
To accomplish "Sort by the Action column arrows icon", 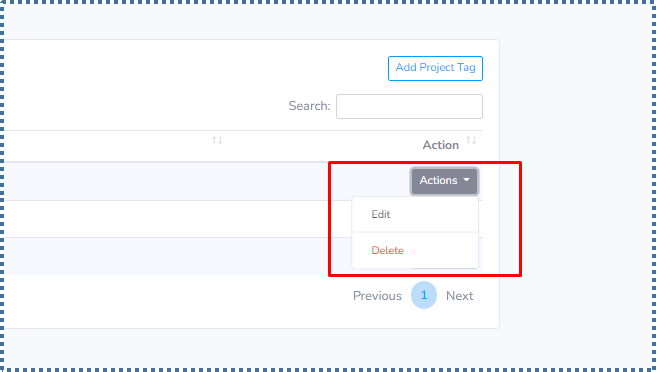I will click(471, 140).
